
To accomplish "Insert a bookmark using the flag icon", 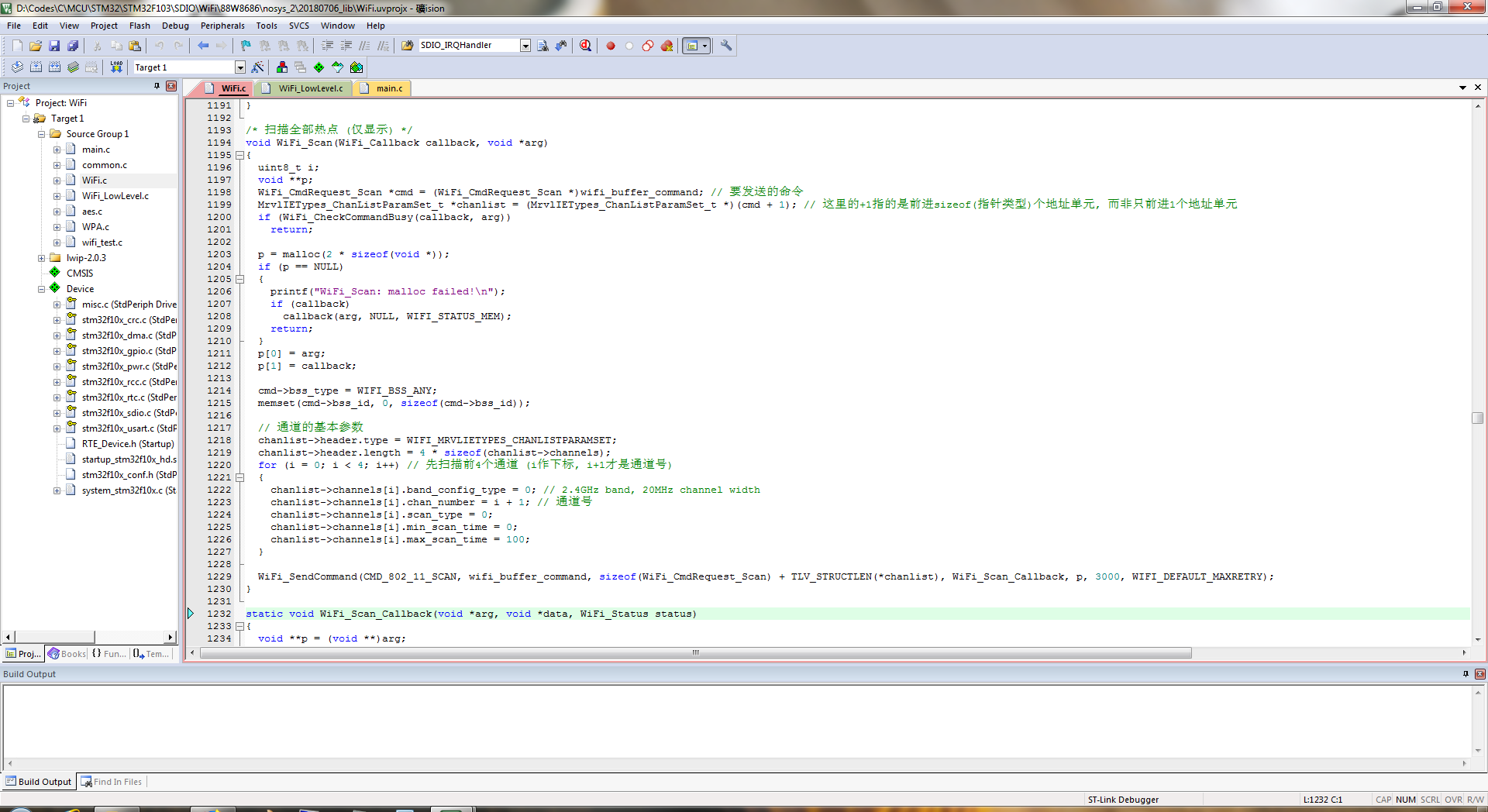I will tap(246, 46).
